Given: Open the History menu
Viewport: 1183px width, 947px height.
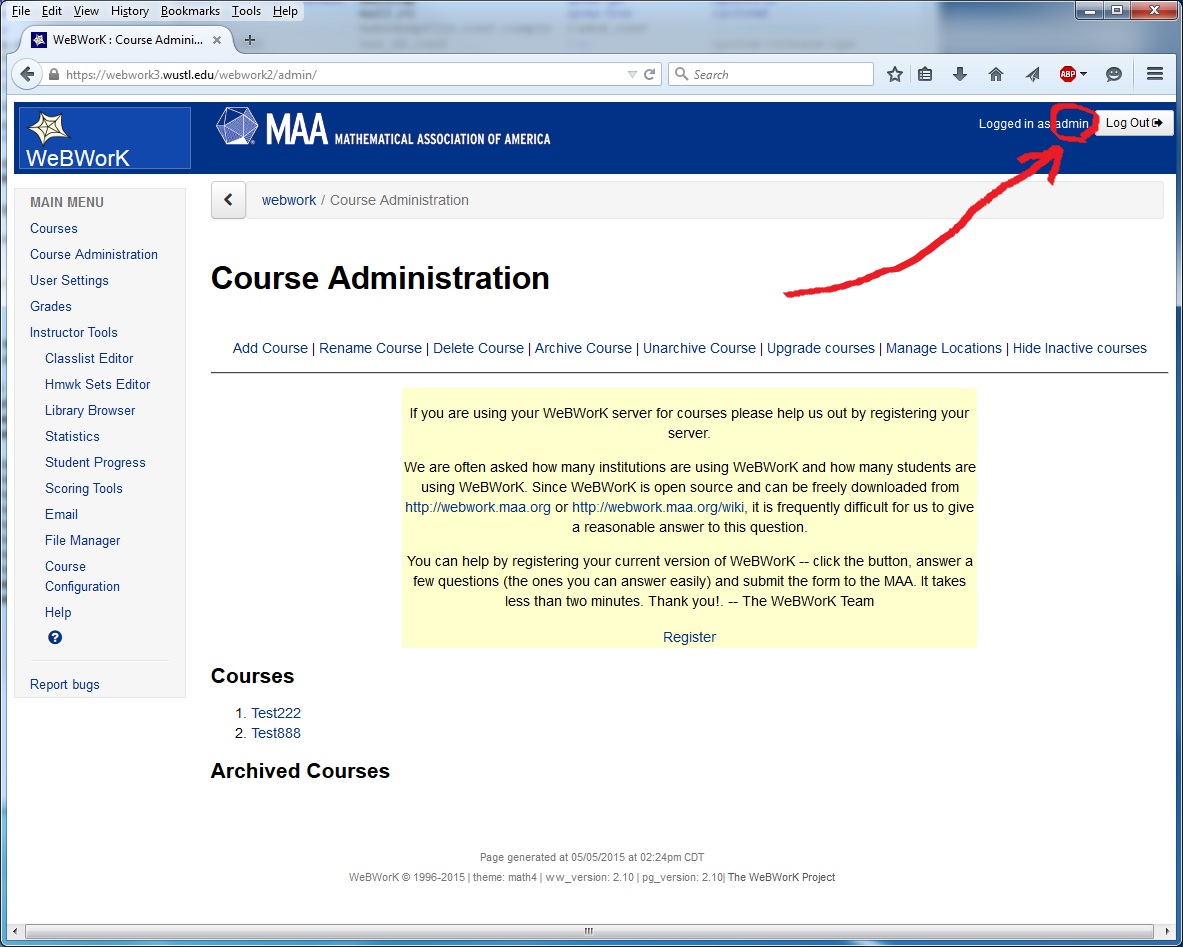Looking at the screenshot, I should coord(130,11).
